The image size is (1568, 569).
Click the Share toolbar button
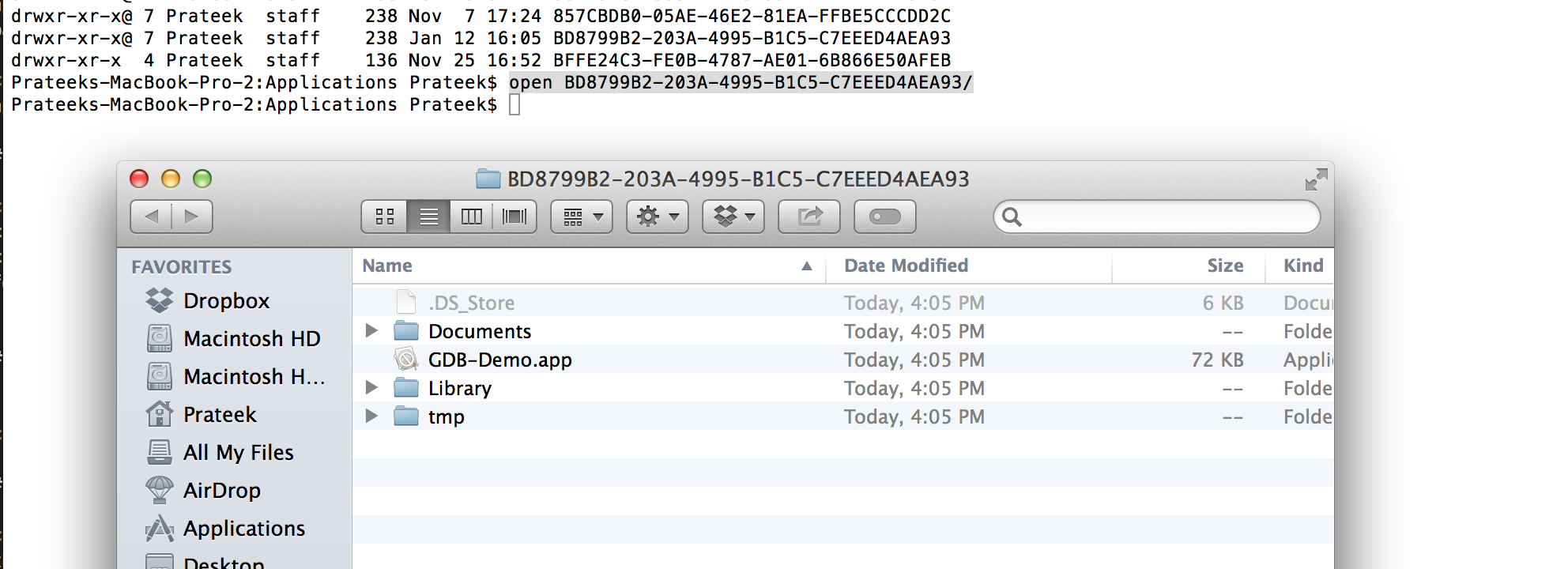pyautogui.click(x=809, y=217)
